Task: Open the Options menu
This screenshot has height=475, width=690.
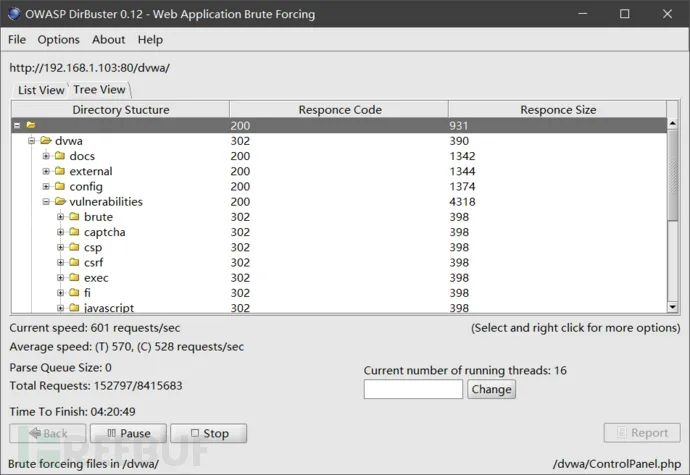Action: pyautogui.click(x=59, y=40)
